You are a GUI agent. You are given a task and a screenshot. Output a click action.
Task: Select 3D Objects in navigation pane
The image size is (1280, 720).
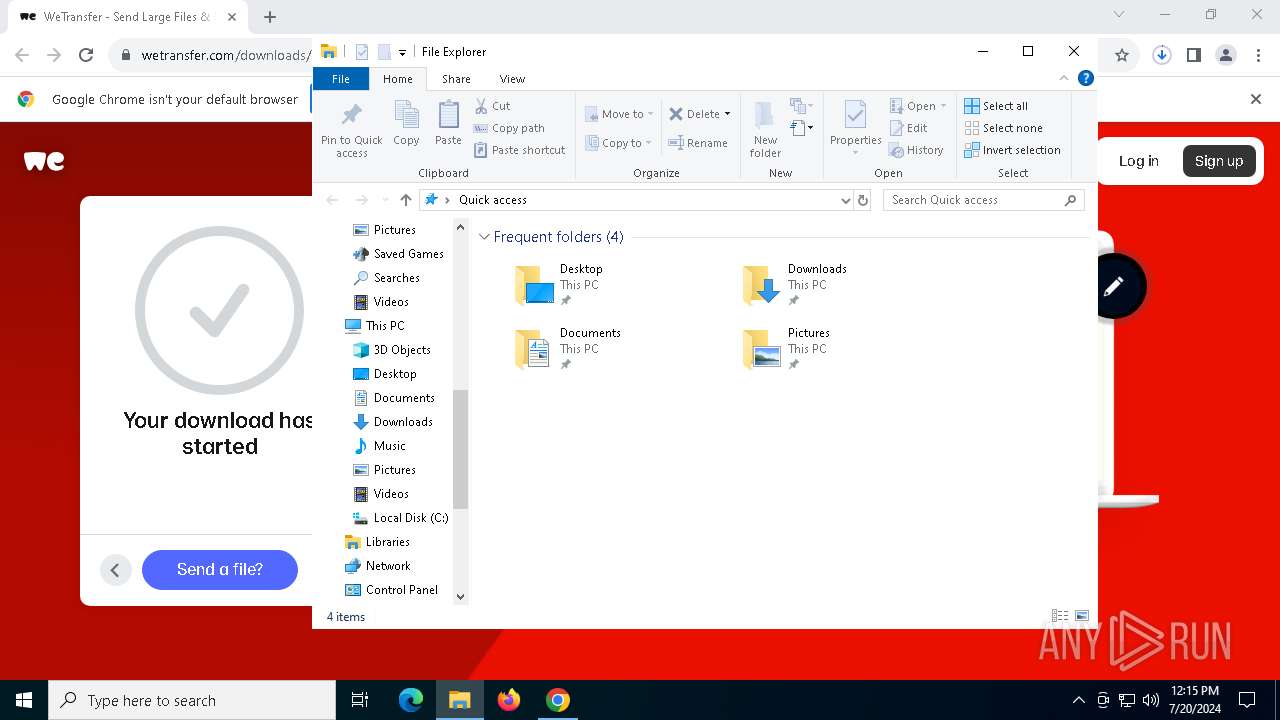pyautogui.click(x=391, y=350)
